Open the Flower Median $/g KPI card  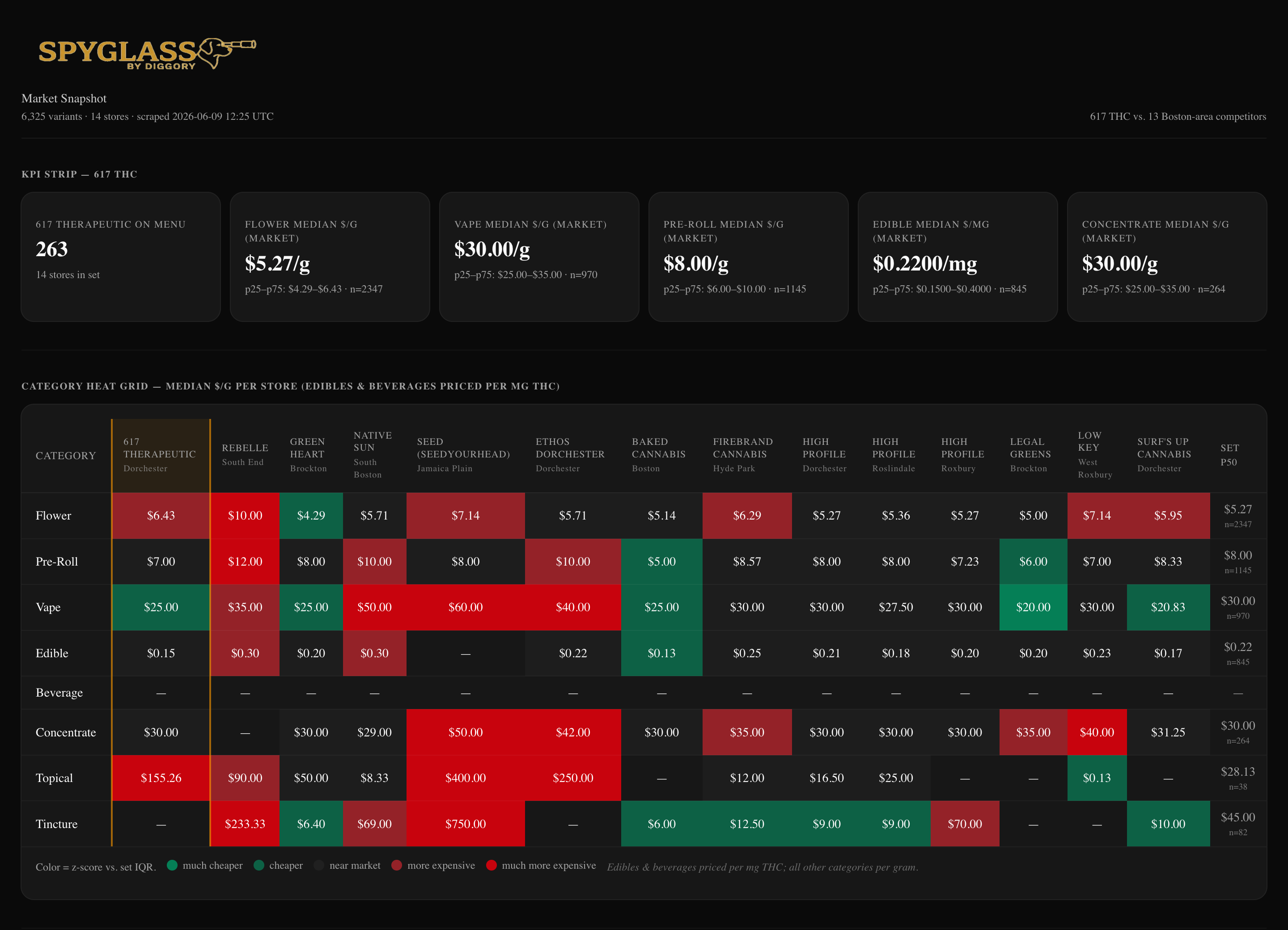pos(330,257)
